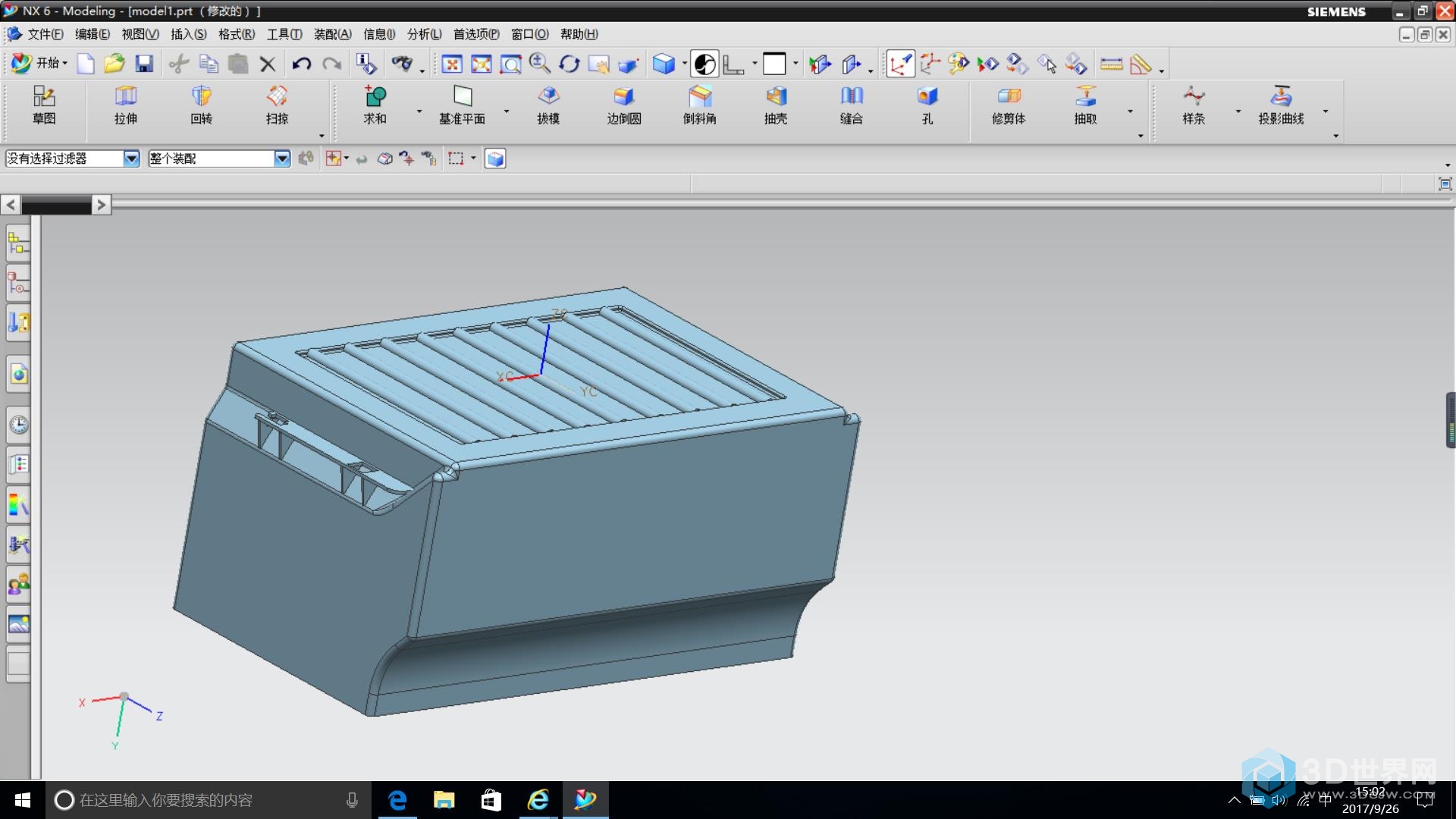This screenshot has width=1456, height=819.
Task: Click the Fit view icon
Action: coord(452,64)
